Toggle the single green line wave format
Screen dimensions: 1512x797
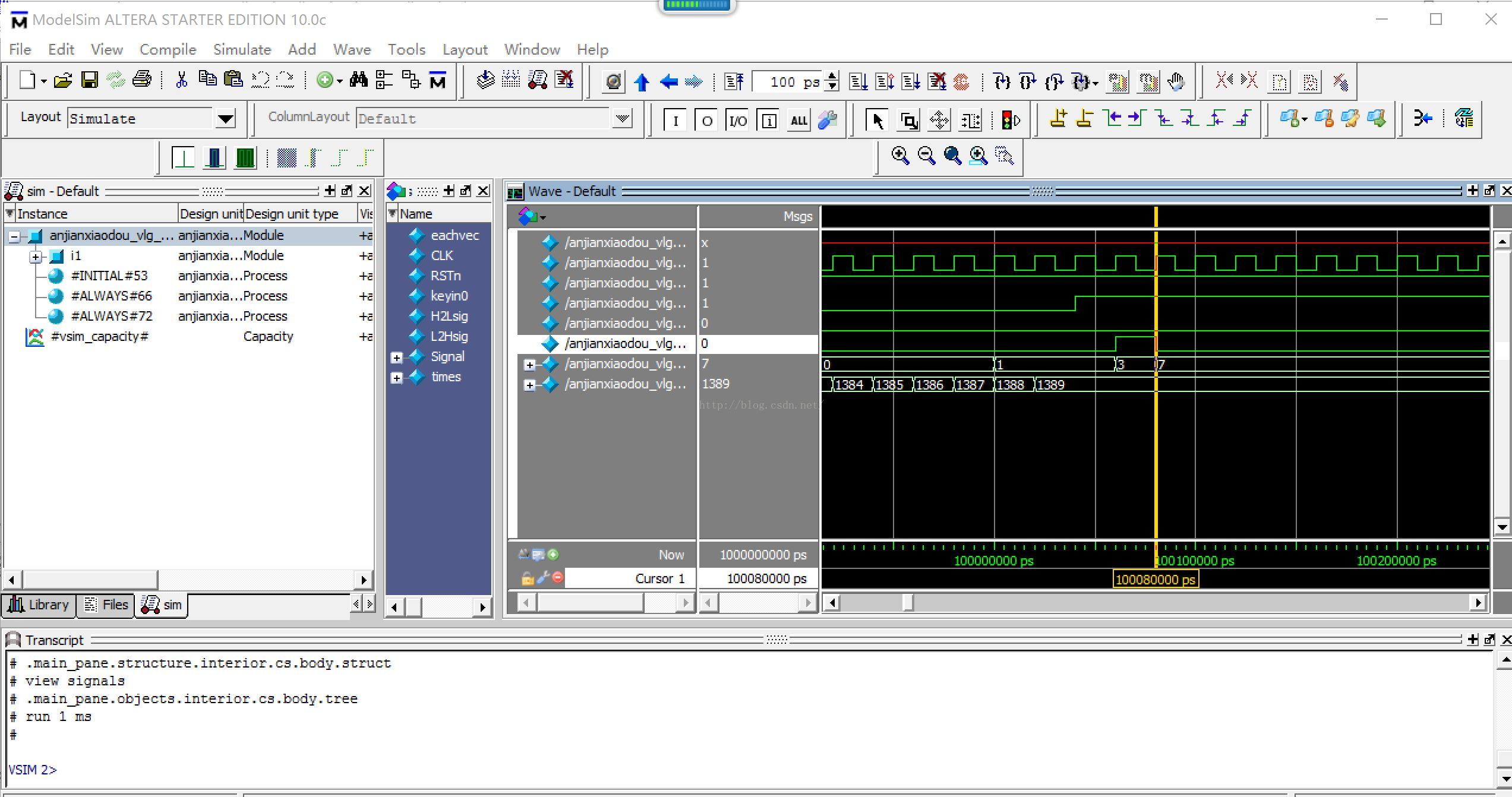coord(183,158)
